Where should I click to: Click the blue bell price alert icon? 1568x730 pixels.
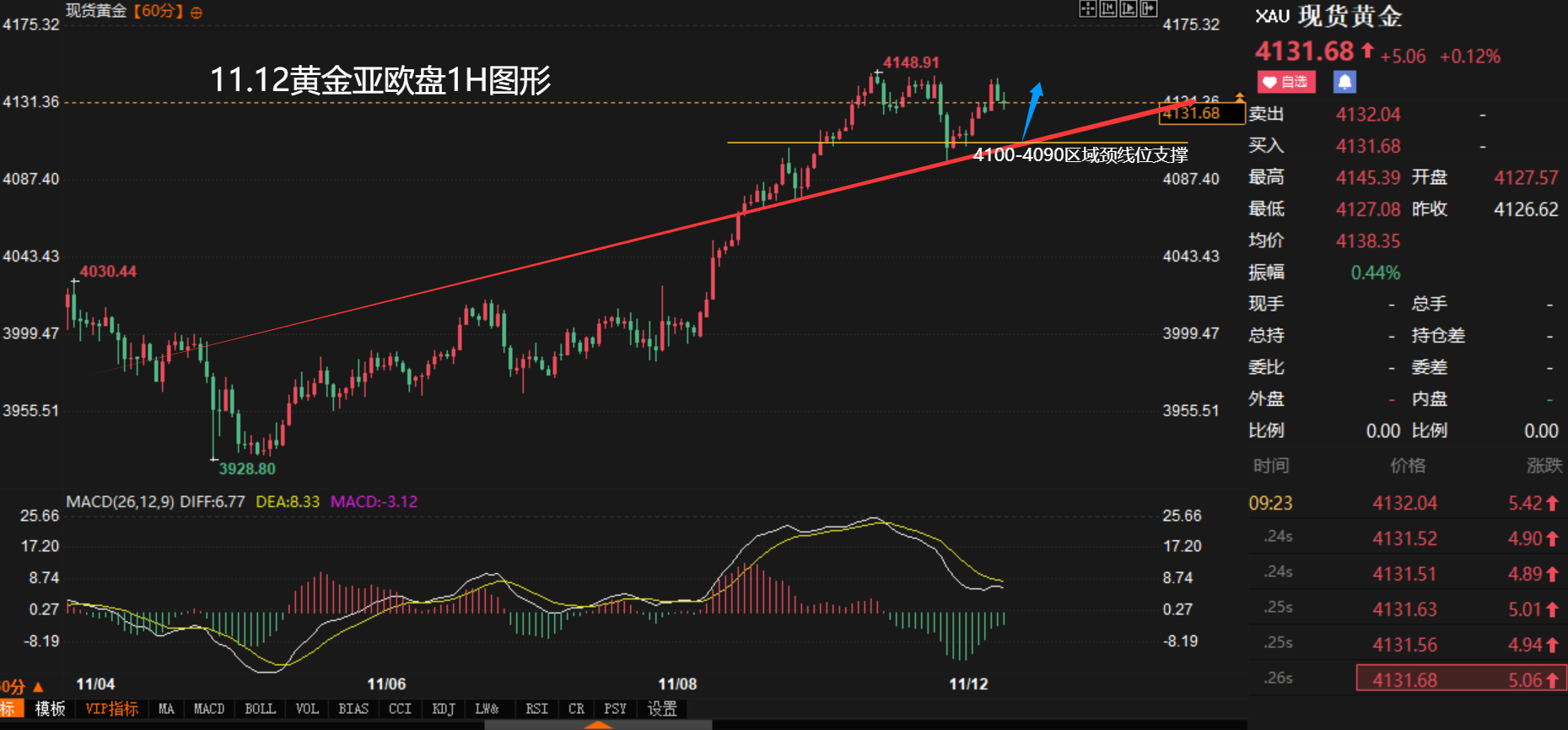coord(1344,82)
